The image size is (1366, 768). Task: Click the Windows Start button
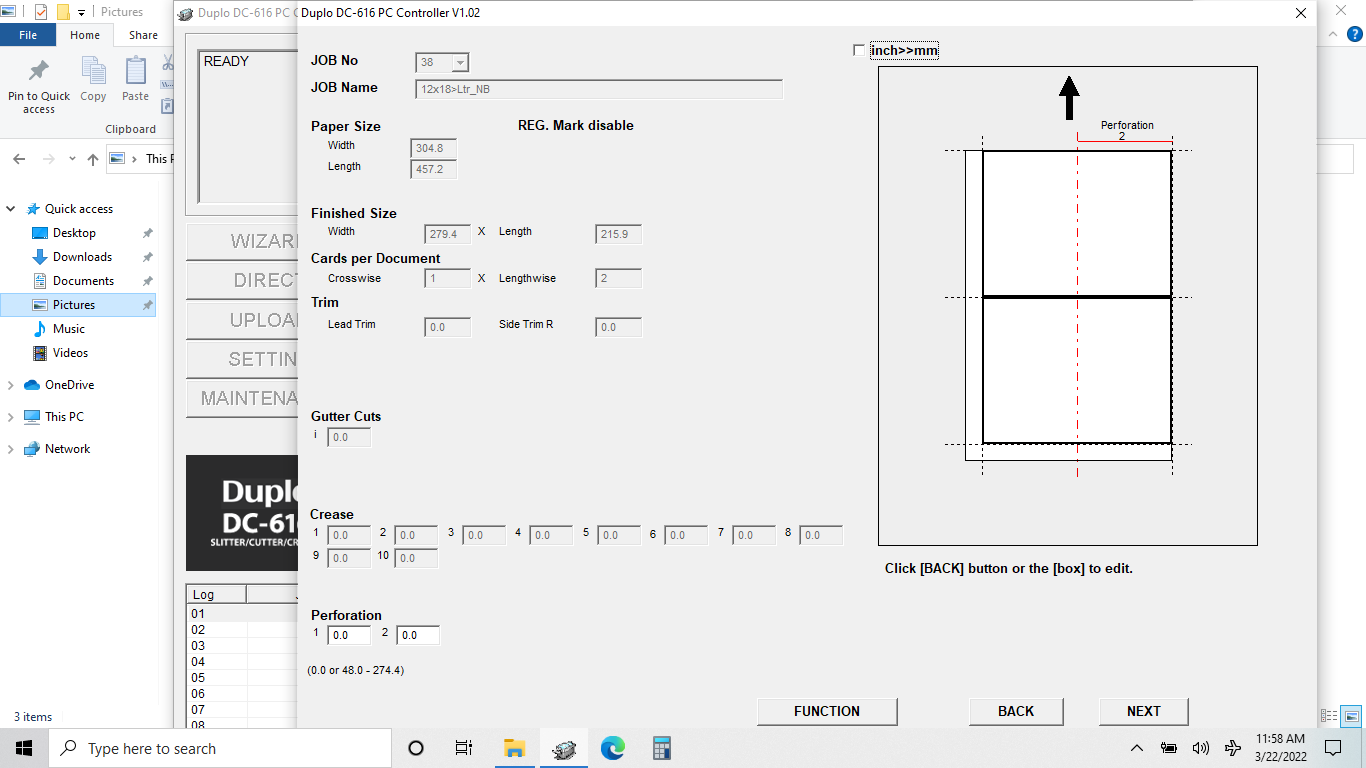pyautogui.click(x=24, y=748)
